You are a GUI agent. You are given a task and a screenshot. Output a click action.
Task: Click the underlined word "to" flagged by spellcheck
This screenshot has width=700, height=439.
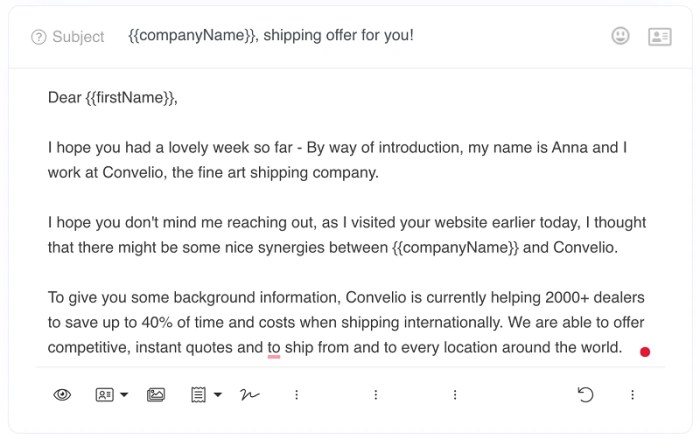[x=274, y=348]
